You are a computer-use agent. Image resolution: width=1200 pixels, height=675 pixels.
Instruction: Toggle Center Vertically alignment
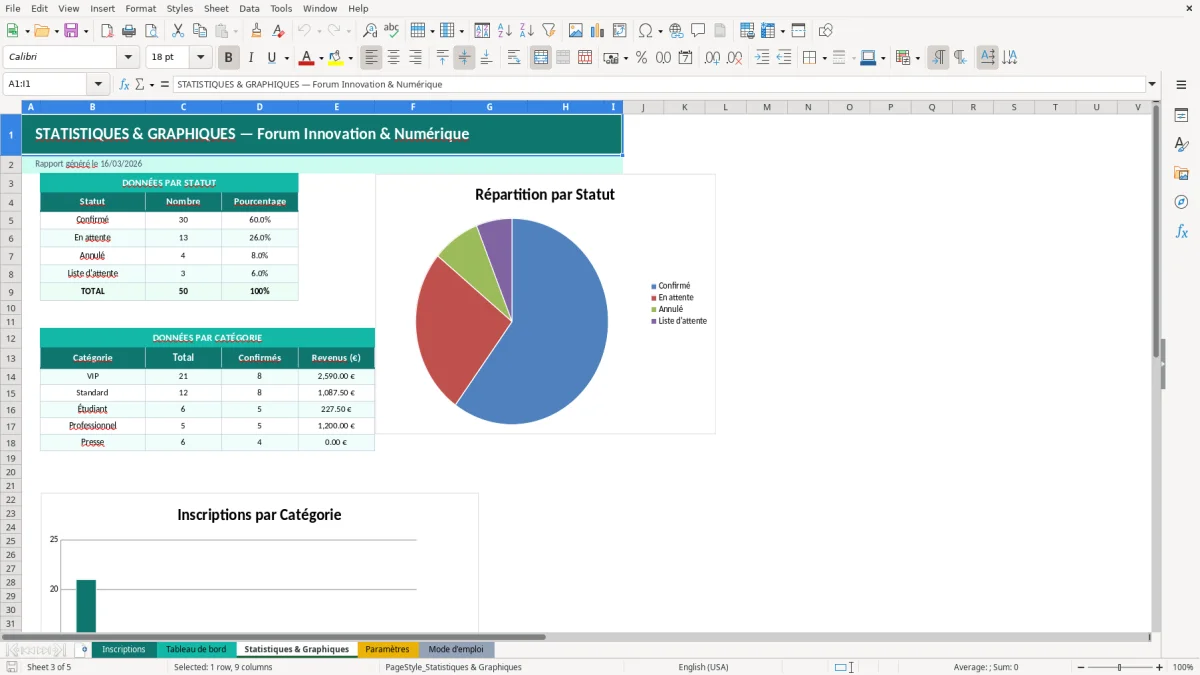464,58
